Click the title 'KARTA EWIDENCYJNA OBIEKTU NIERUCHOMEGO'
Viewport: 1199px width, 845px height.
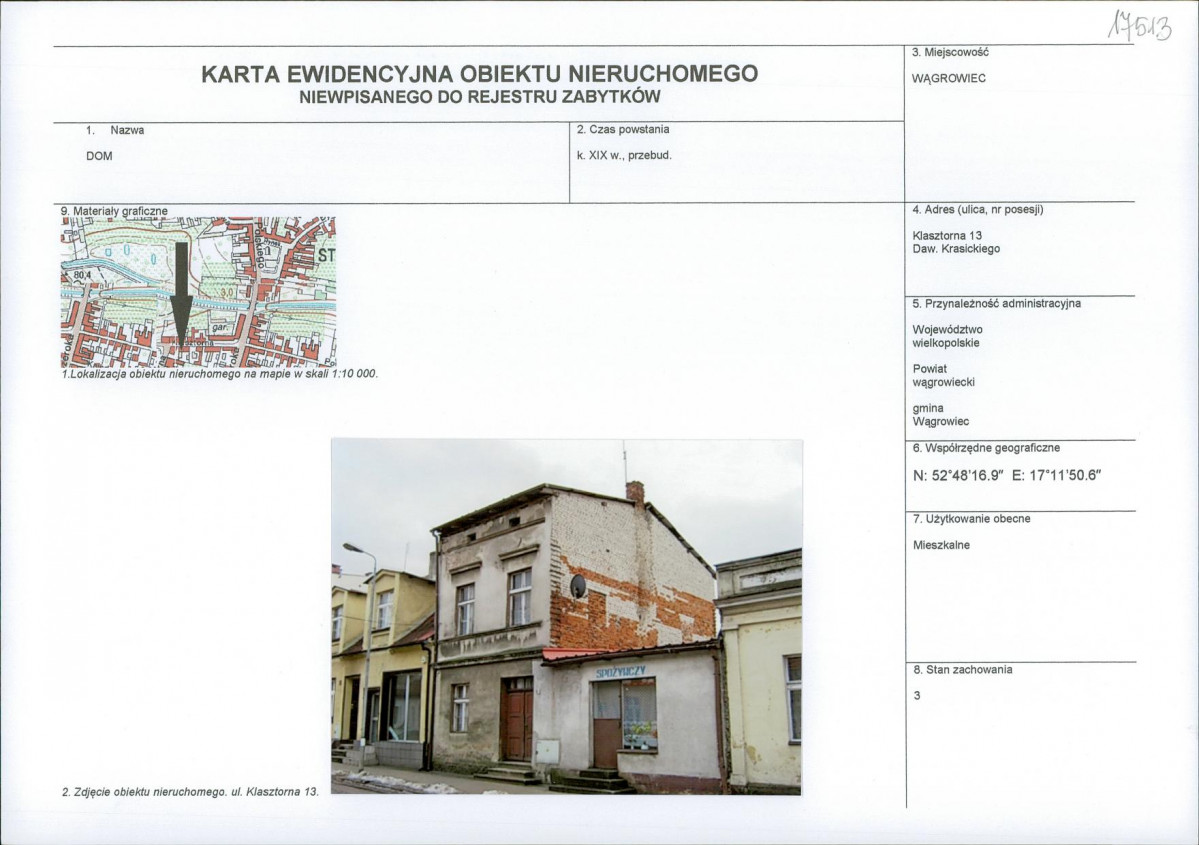(x=479, y=74)
